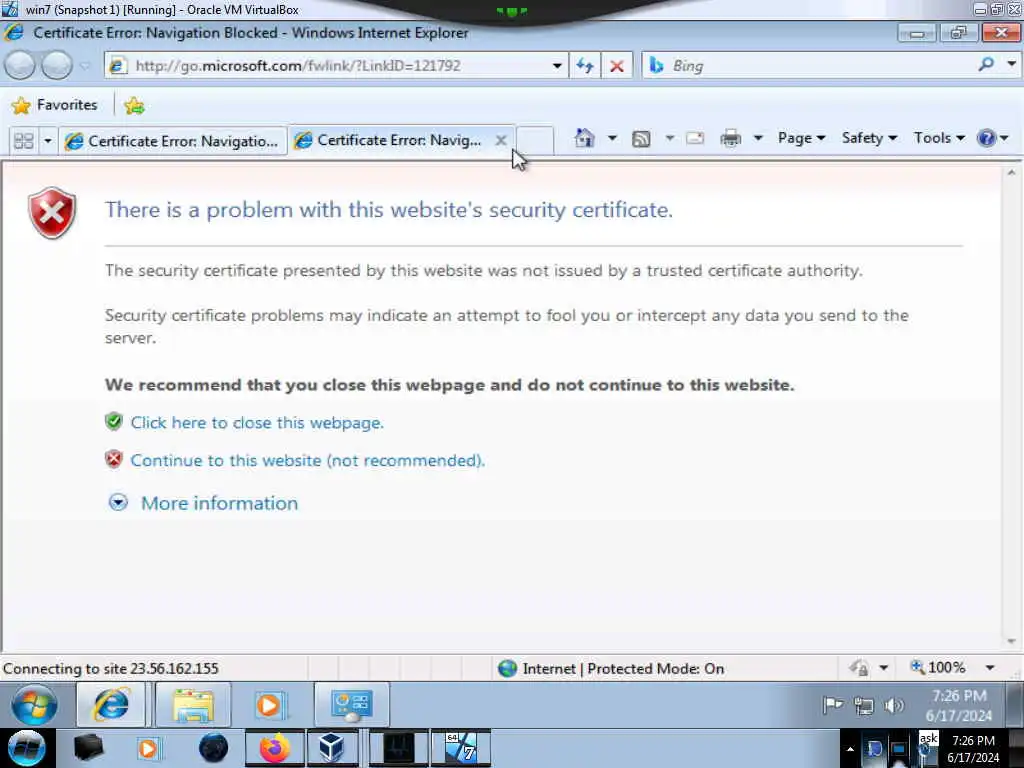The height and width of the screenshot is (768, 1024).
Task: Click the blue Help question icon
Action: coord(987,138)
